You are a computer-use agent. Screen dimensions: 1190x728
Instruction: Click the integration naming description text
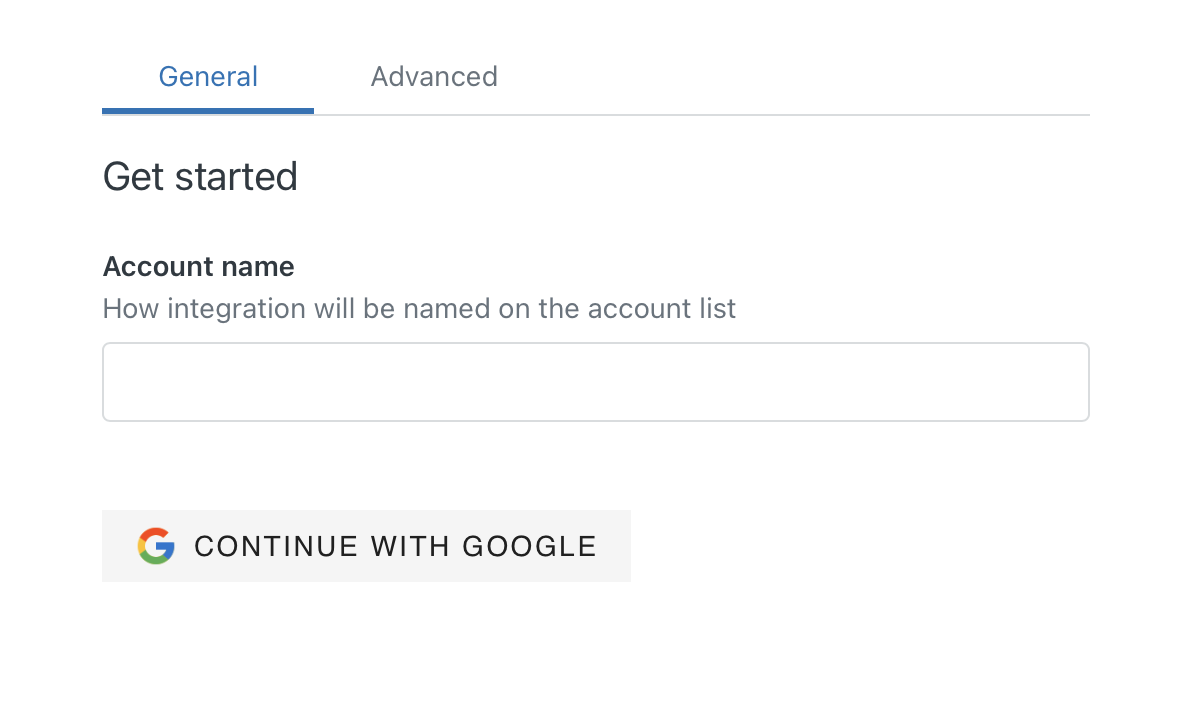click(x=419, y=308)
